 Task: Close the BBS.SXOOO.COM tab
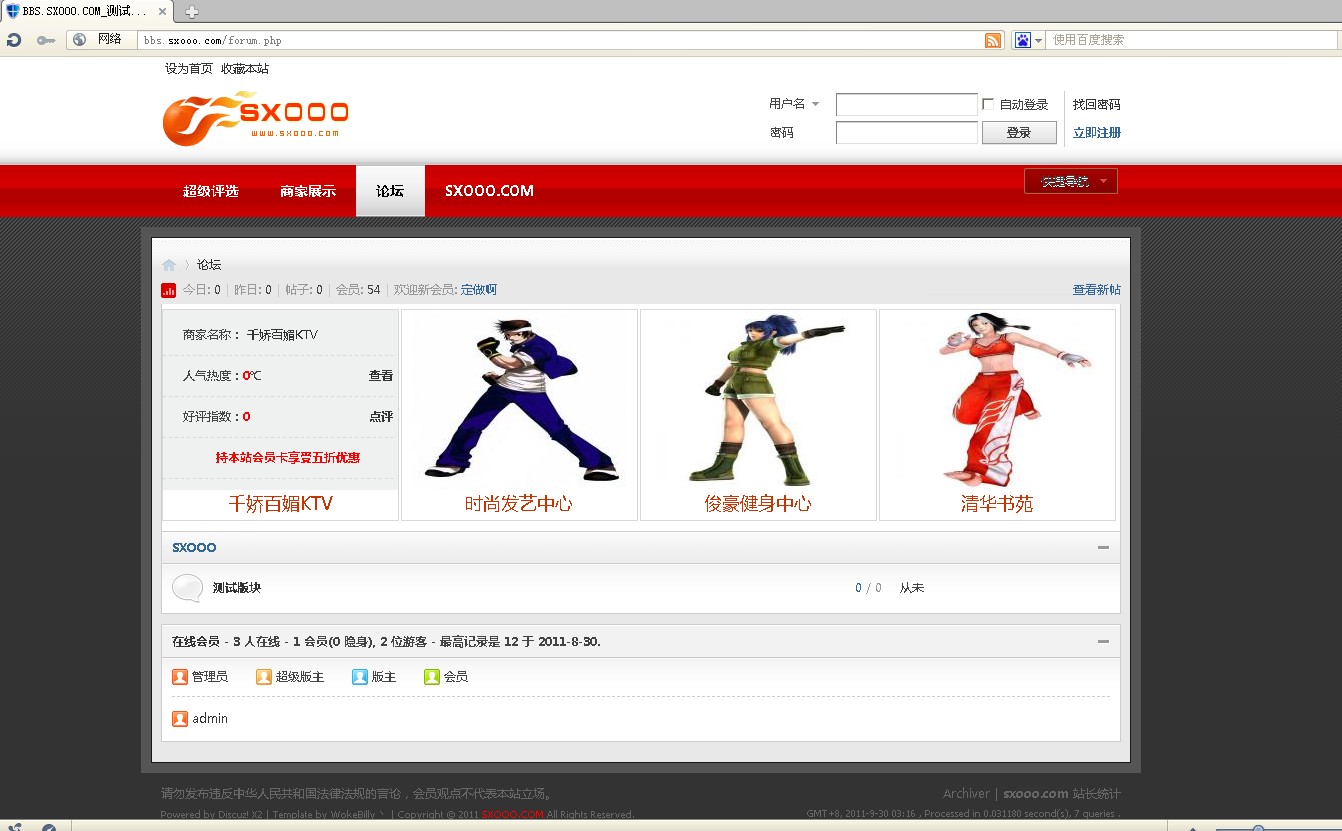point(162,12)
